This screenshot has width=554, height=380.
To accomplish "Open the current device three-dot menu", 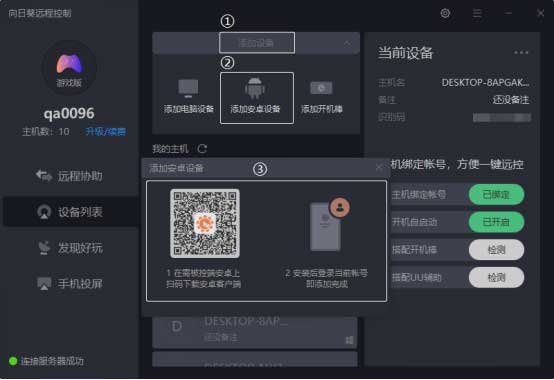I will pos(521,53).
